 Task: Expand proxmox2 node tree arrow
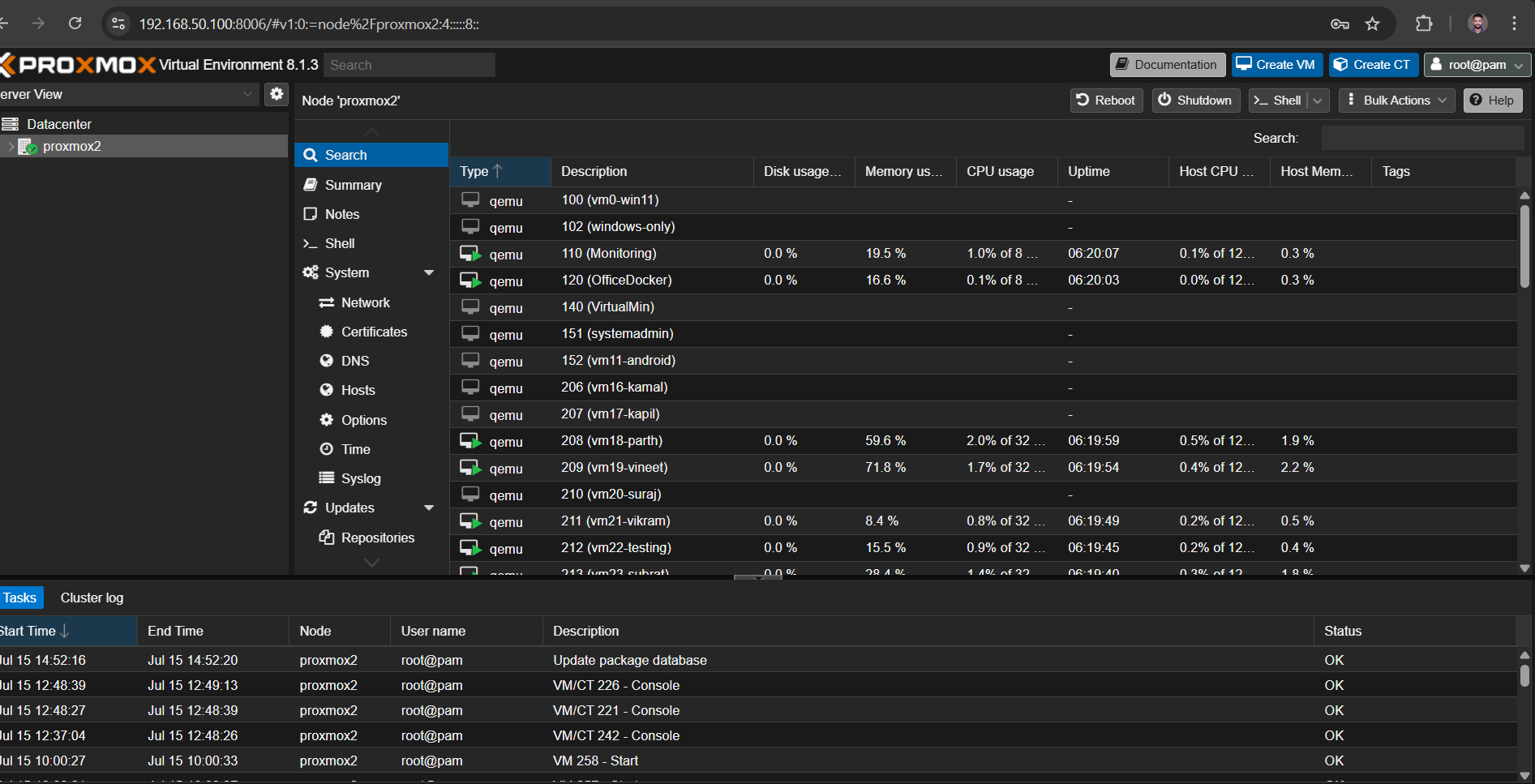tap(10, 146)
